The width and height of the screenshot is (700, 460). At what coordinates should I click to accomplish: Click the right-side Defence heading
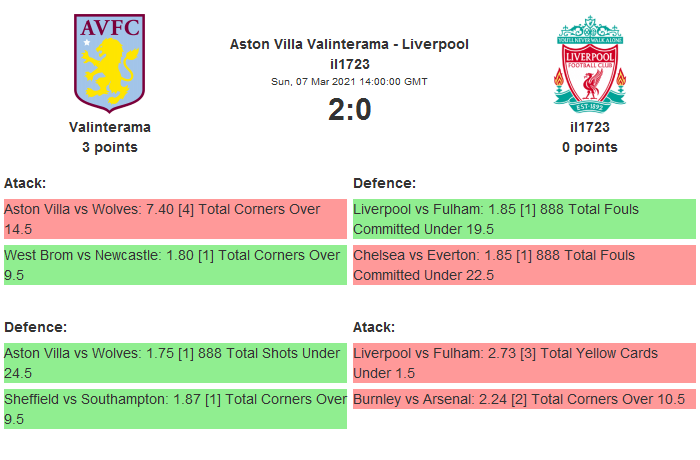coord(384,183)
